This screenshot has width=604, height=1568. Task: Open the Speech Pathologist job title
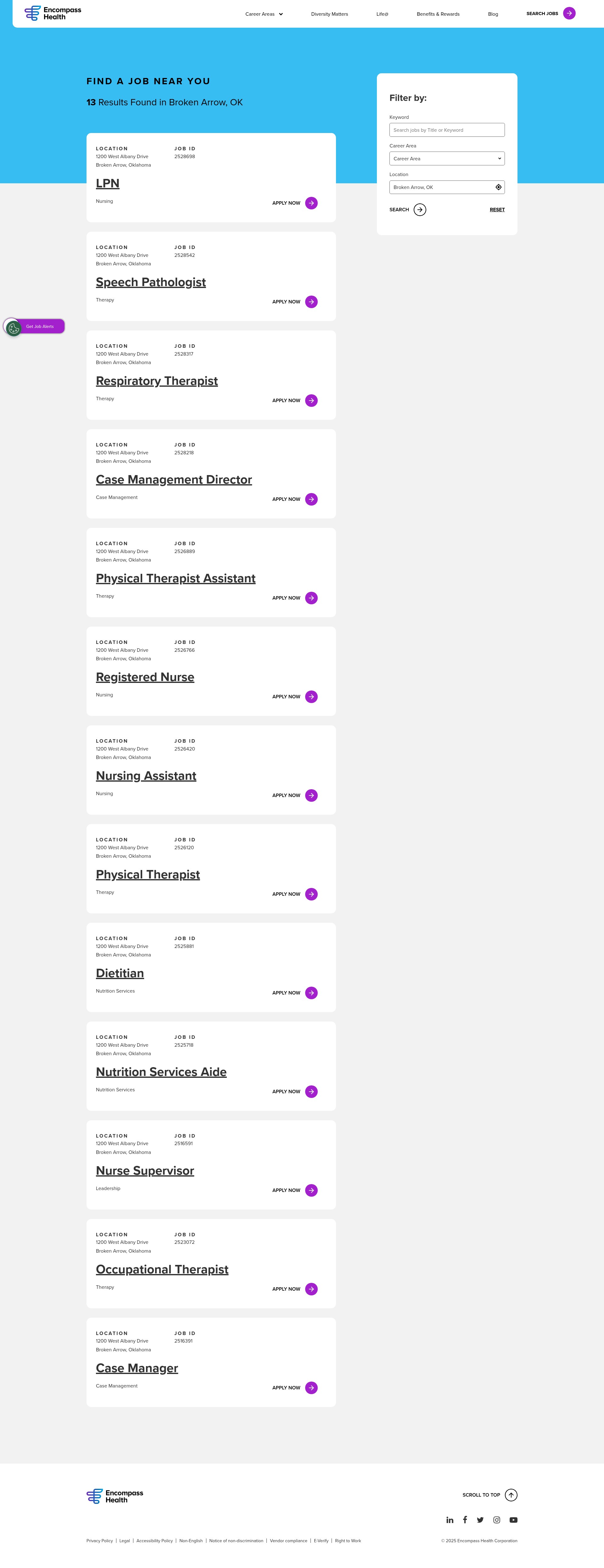point(150,282)
